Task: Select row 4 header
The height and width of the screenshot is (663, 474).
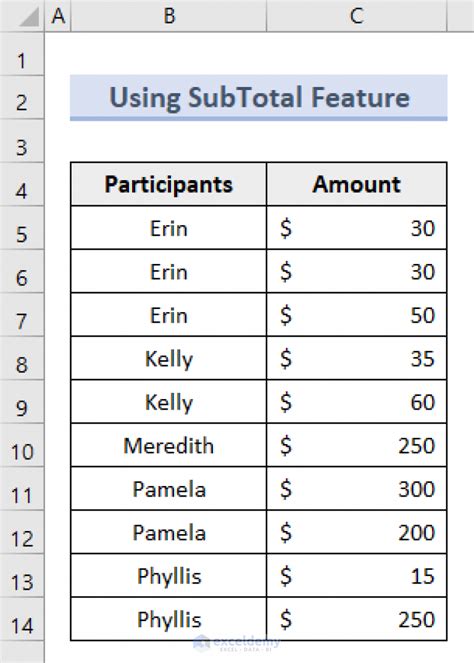Action: (22, 185)
